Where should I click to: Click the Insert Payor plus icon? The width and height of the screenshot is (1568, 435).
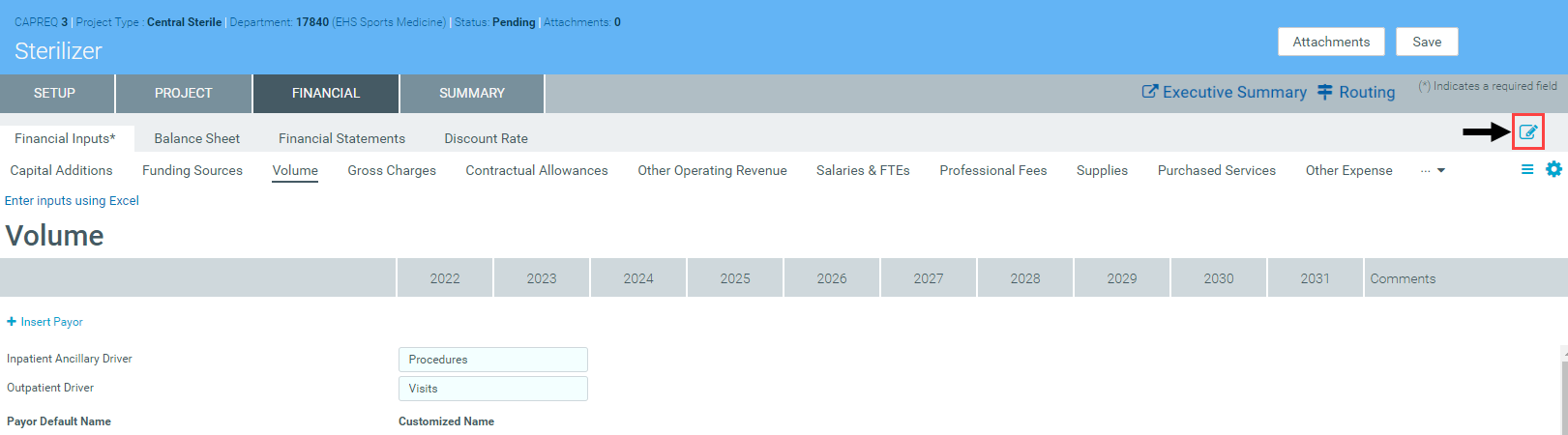click(x=12, y=322)
